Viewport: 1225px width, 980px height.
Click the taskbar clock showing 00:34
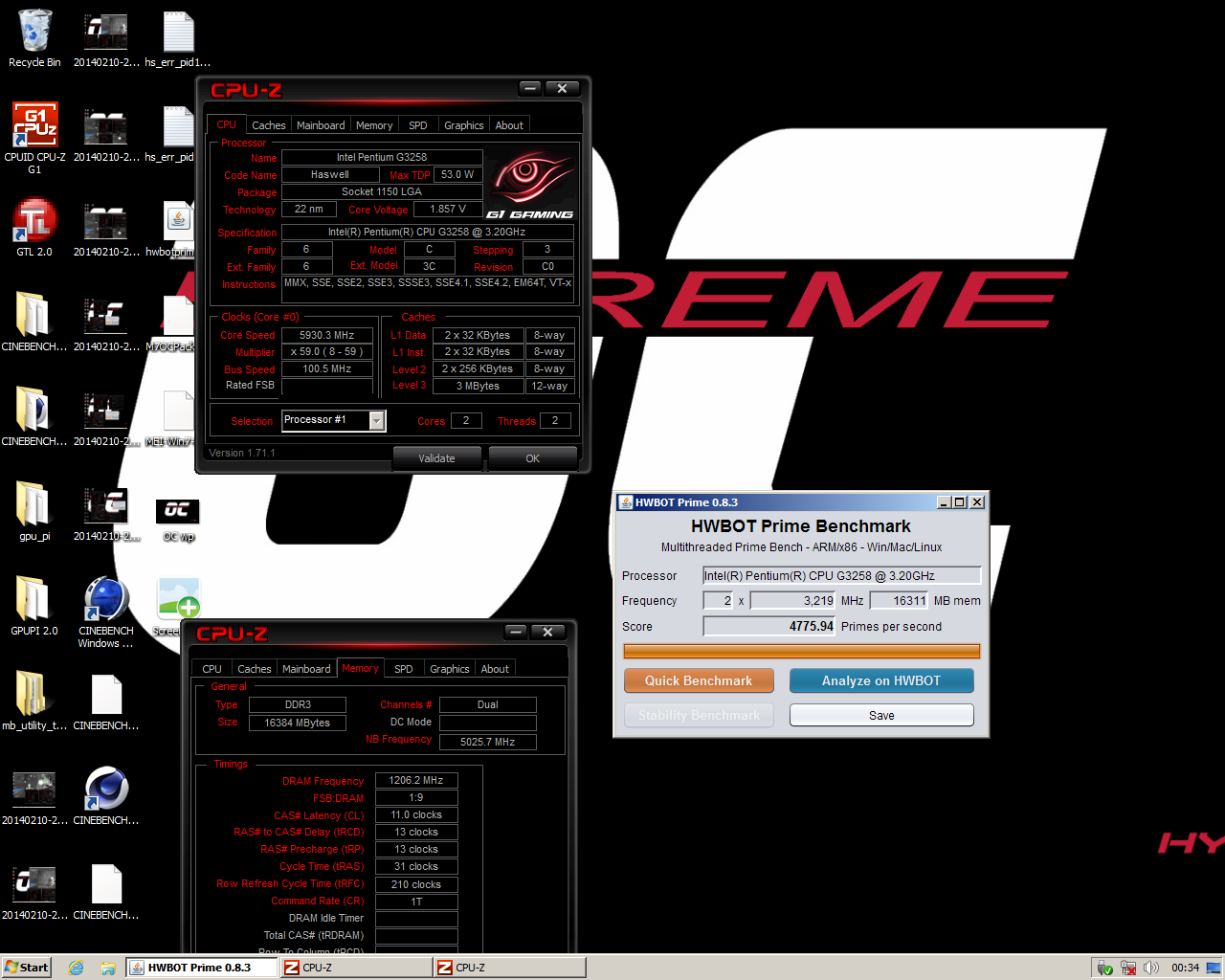tap(1185, 968)
